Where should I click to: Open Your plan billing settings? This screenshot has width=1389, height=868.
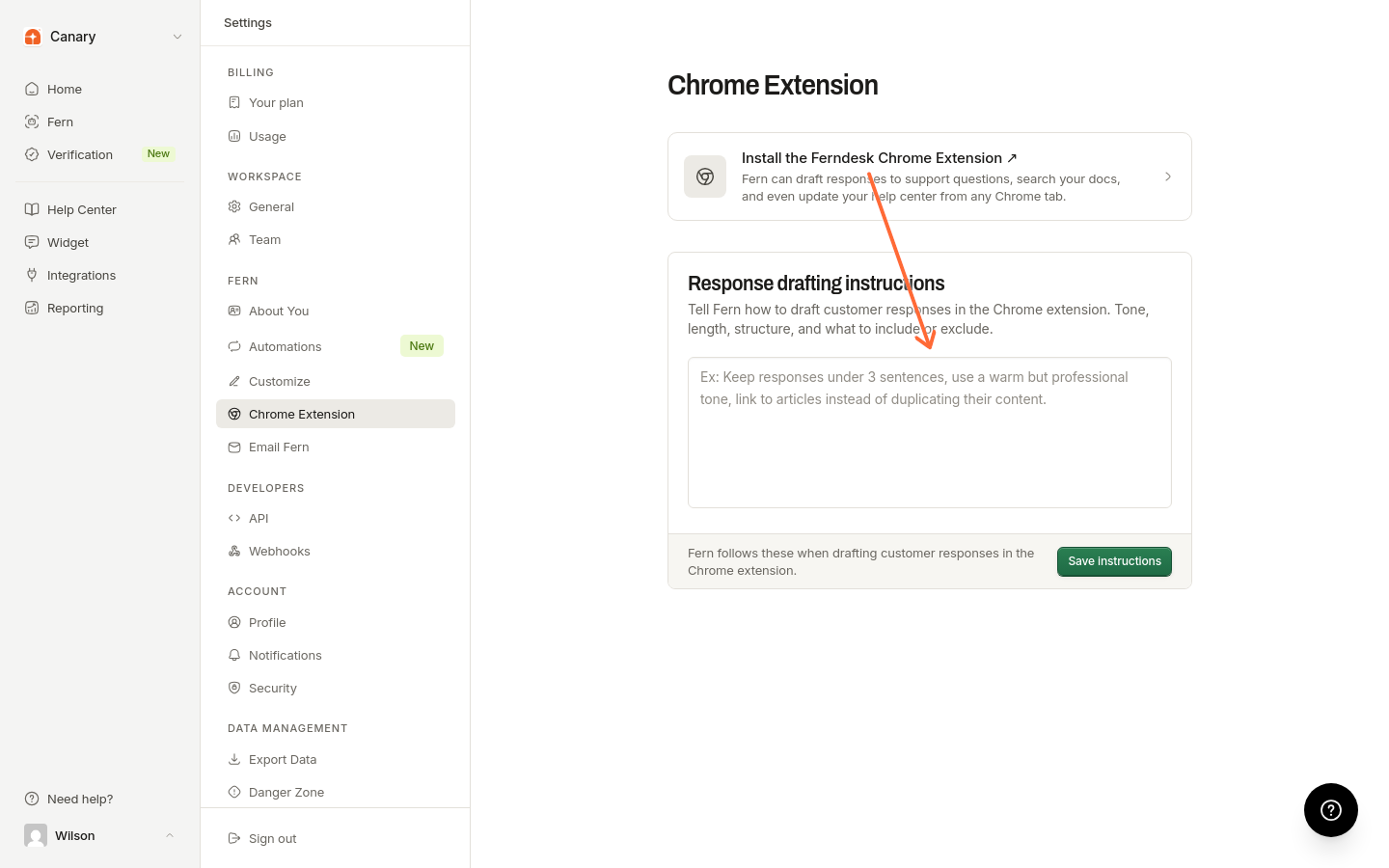pos(336,102)
